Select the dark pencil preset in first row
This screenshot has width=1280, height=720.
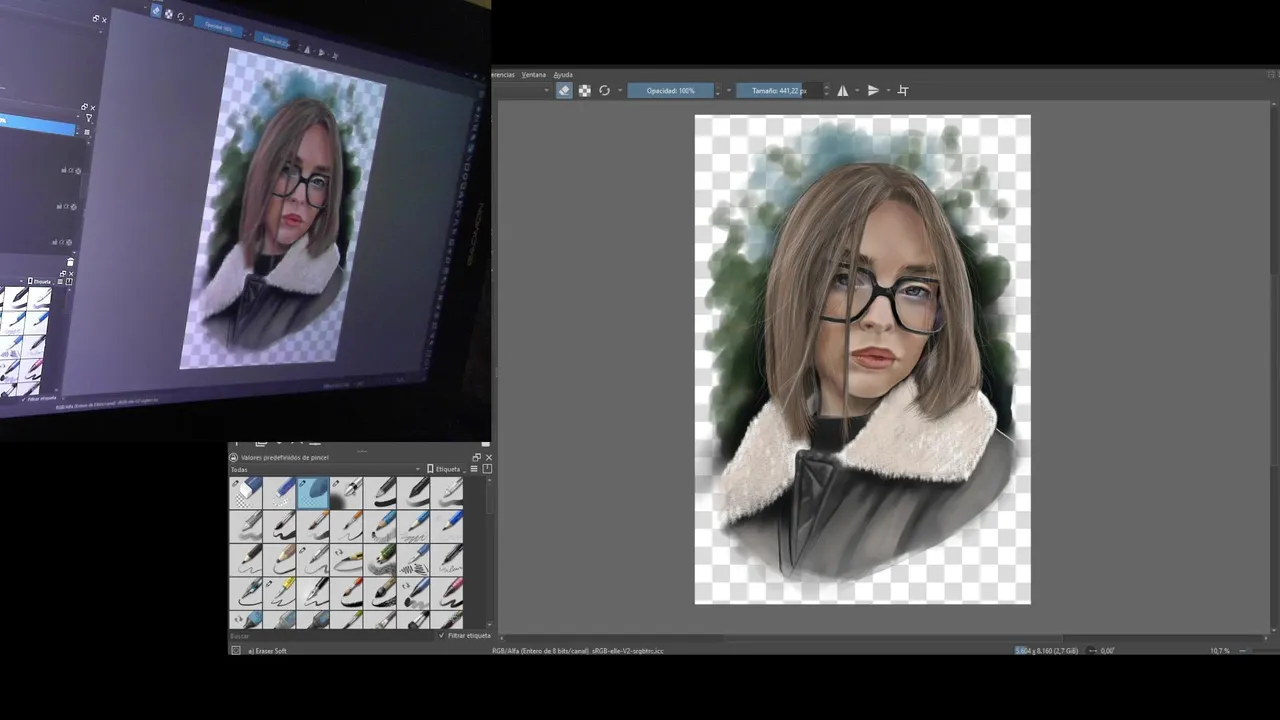click(x=380, y=492)
